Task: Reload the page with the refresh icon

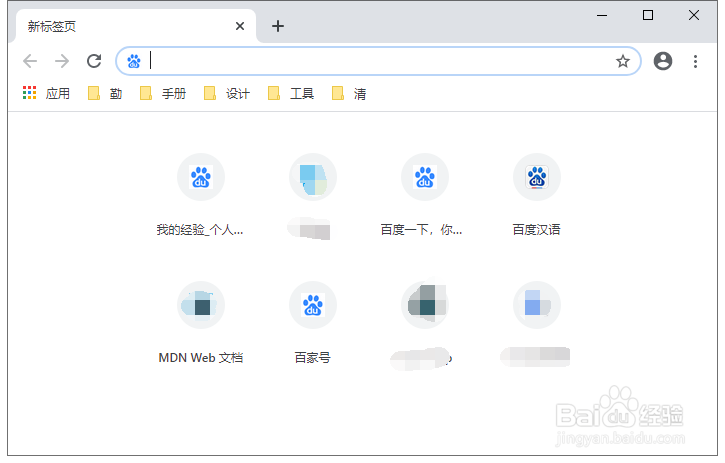Action: tap(94, 61)
